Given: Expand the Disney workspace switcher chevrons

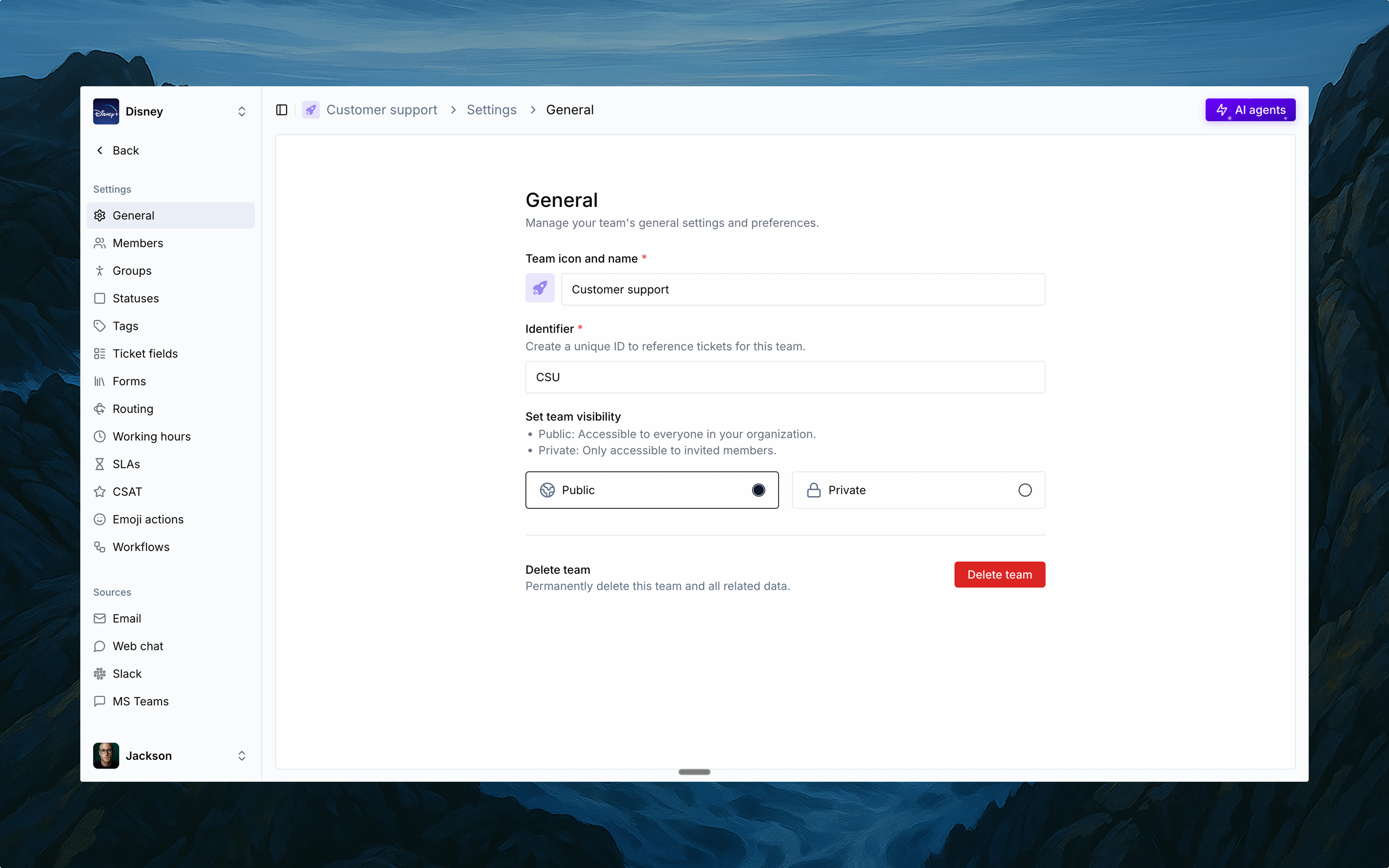Looking at the screenshot, I should [x=242, y=111].
